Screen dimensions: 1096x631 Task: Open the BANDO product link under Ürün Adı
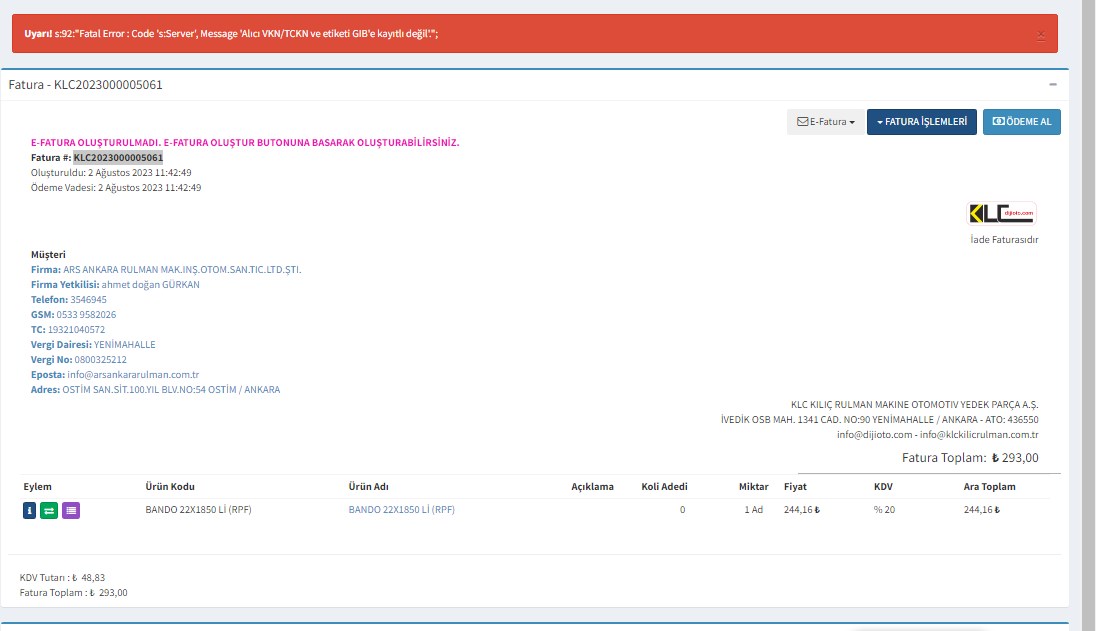pyautogui.click(x=401, y=510)
